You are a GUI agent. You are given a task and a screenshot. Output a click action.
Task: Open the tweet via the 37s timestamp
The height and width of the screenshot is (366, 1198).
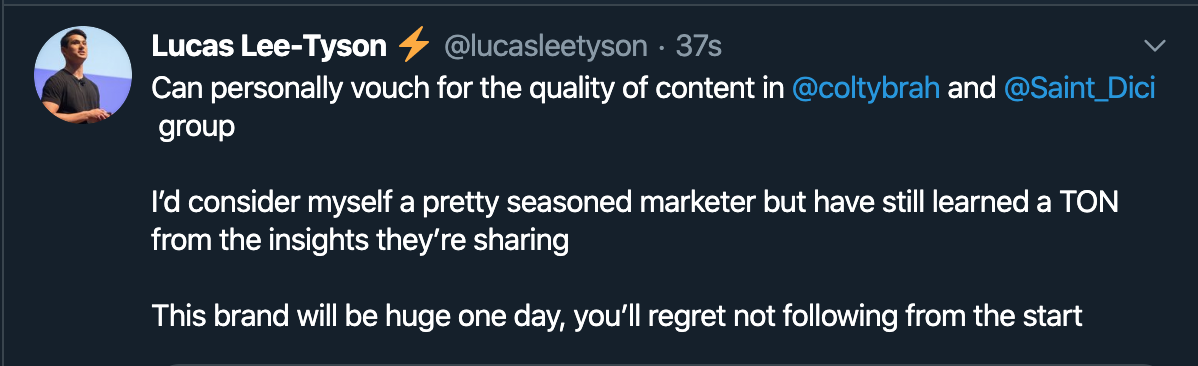698,47
